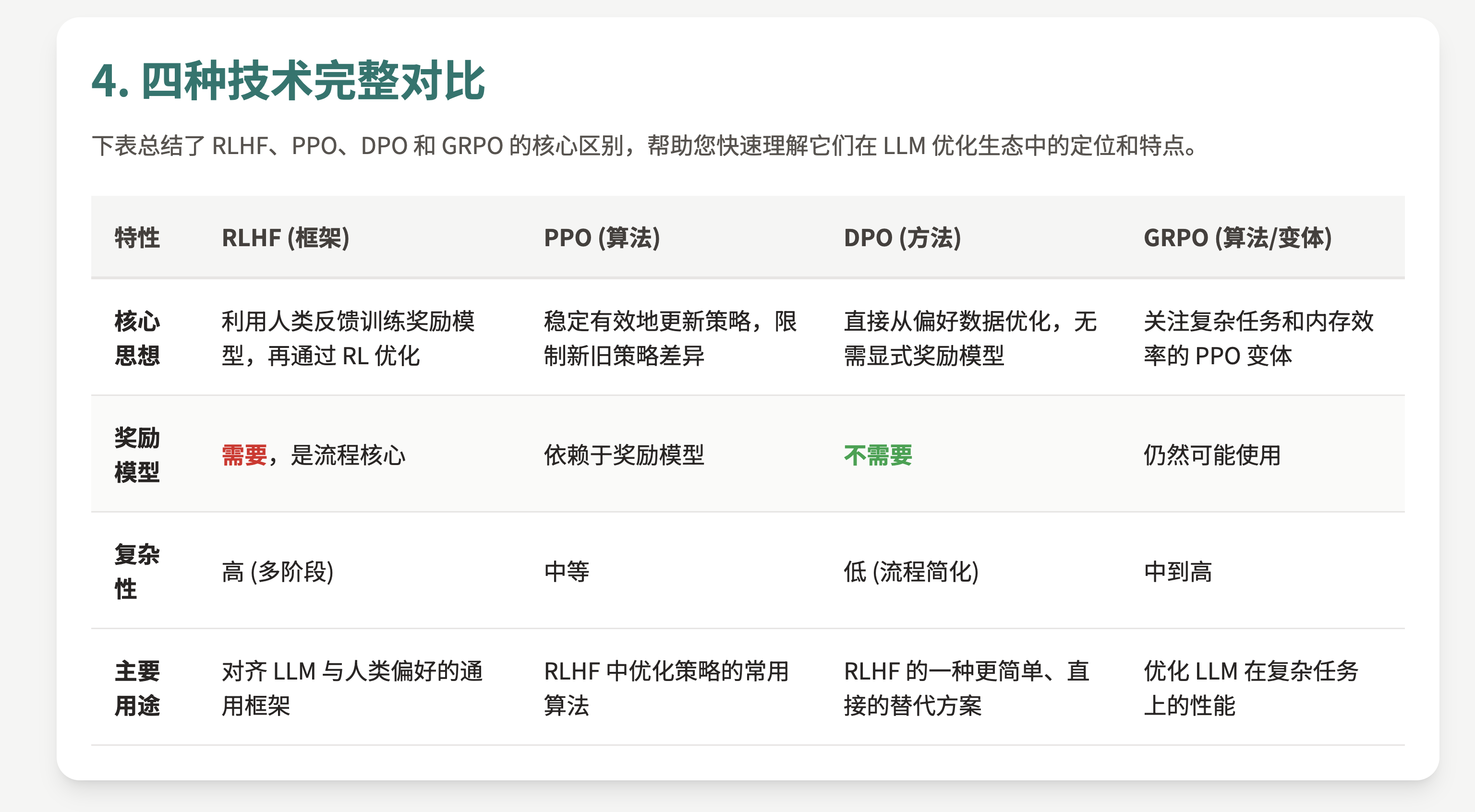Click the 低 (流程简化) cell
Viewport: 1475px width, 812px height.
coord(913,570)
